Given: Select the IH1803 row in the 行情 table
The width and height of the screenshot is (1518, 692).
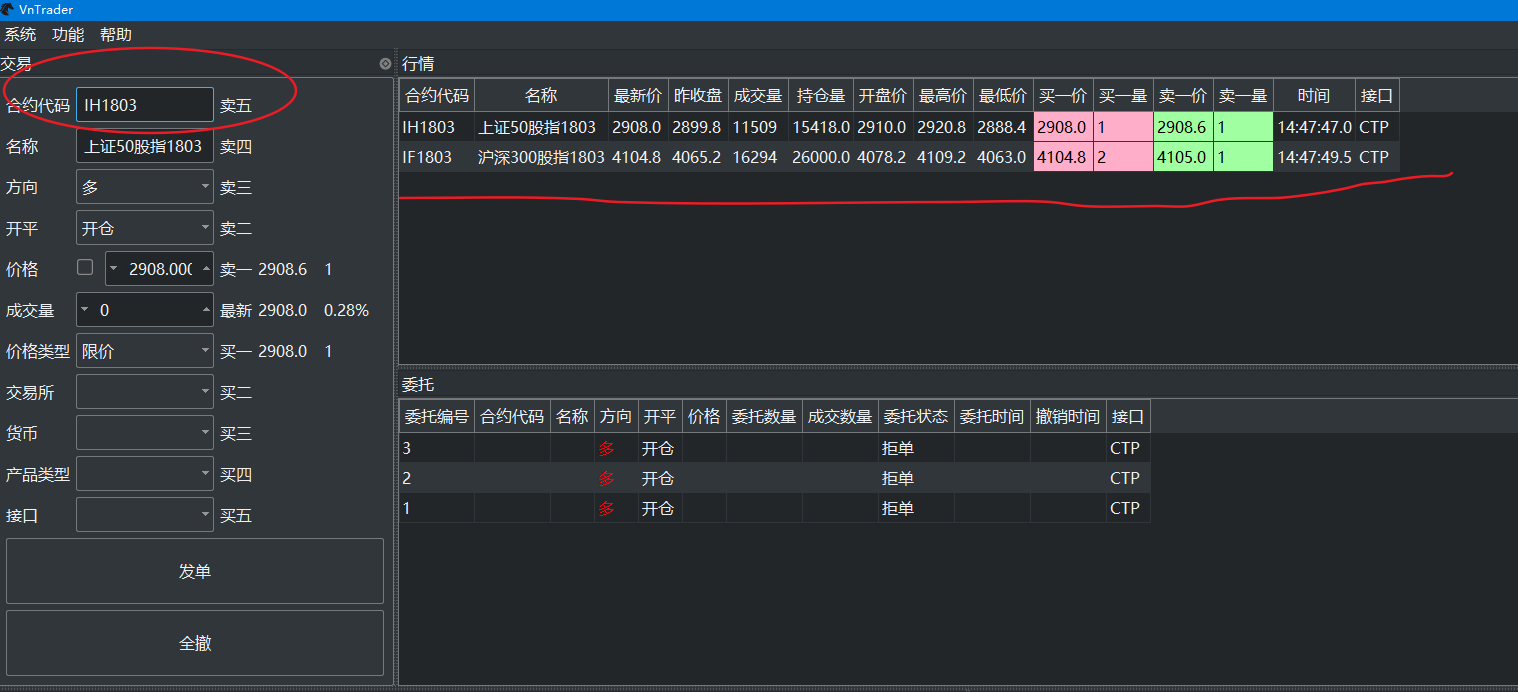Looking at the screenshot, I should point(700,127).
